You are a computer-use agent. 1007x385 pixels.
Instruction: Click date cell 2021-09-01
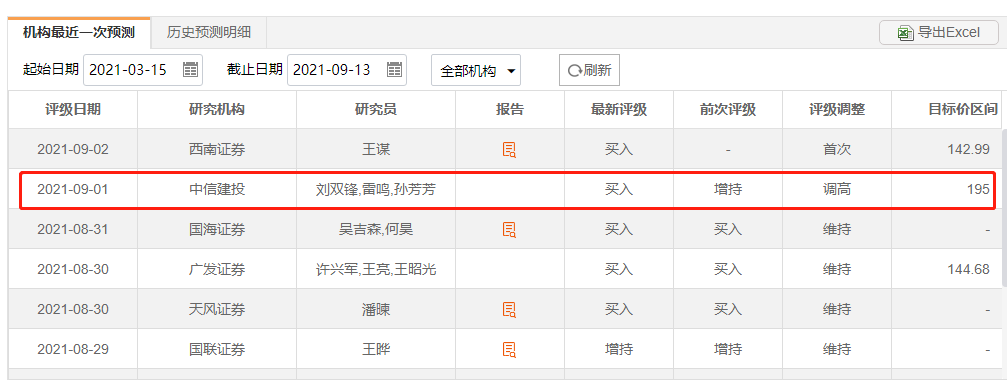(73, 190)
